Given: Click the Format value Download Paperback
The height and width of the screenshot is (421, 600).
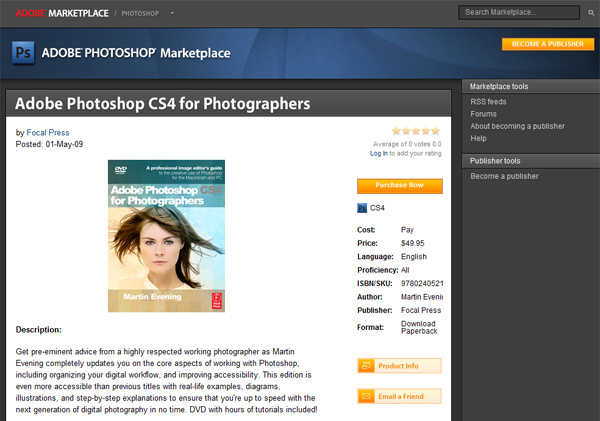Looking at the screenshot, I should [419, 327].
